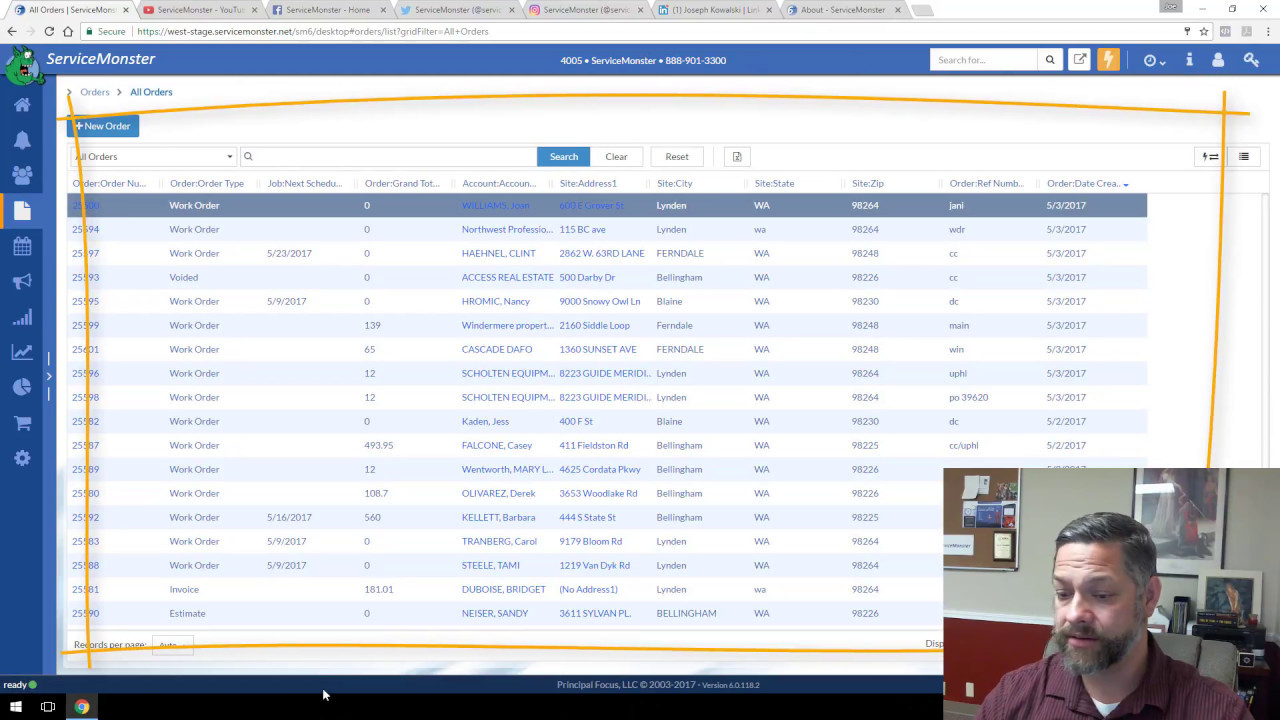This screenshot has width=1280, height=720.
Task: Select the orders document icon in sidebar
Action: tap(22, 211)
